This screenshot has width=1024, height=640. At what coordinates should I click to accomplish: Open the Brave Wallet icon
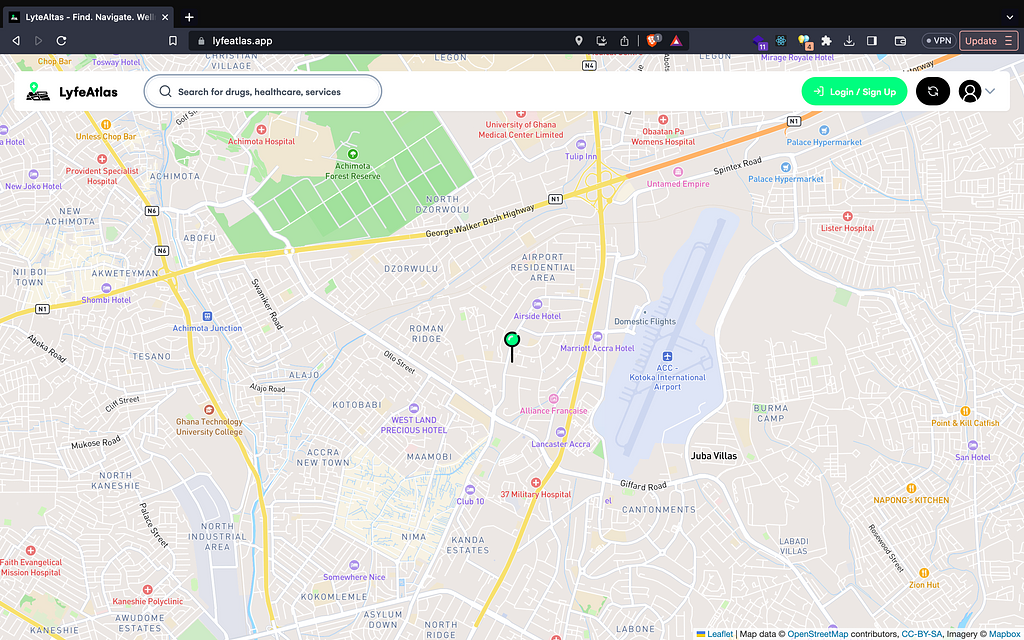pos(900,41)
